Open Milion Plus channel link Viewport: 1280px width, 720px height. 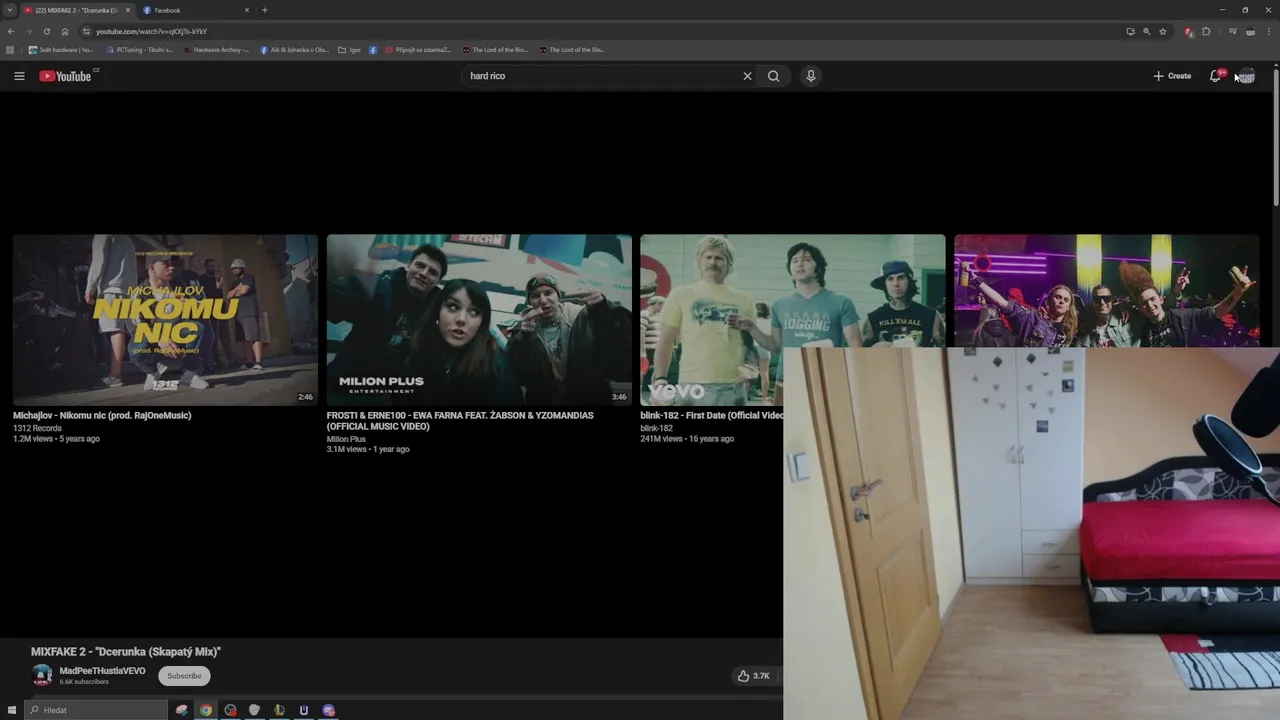click(x=346, y=439)
